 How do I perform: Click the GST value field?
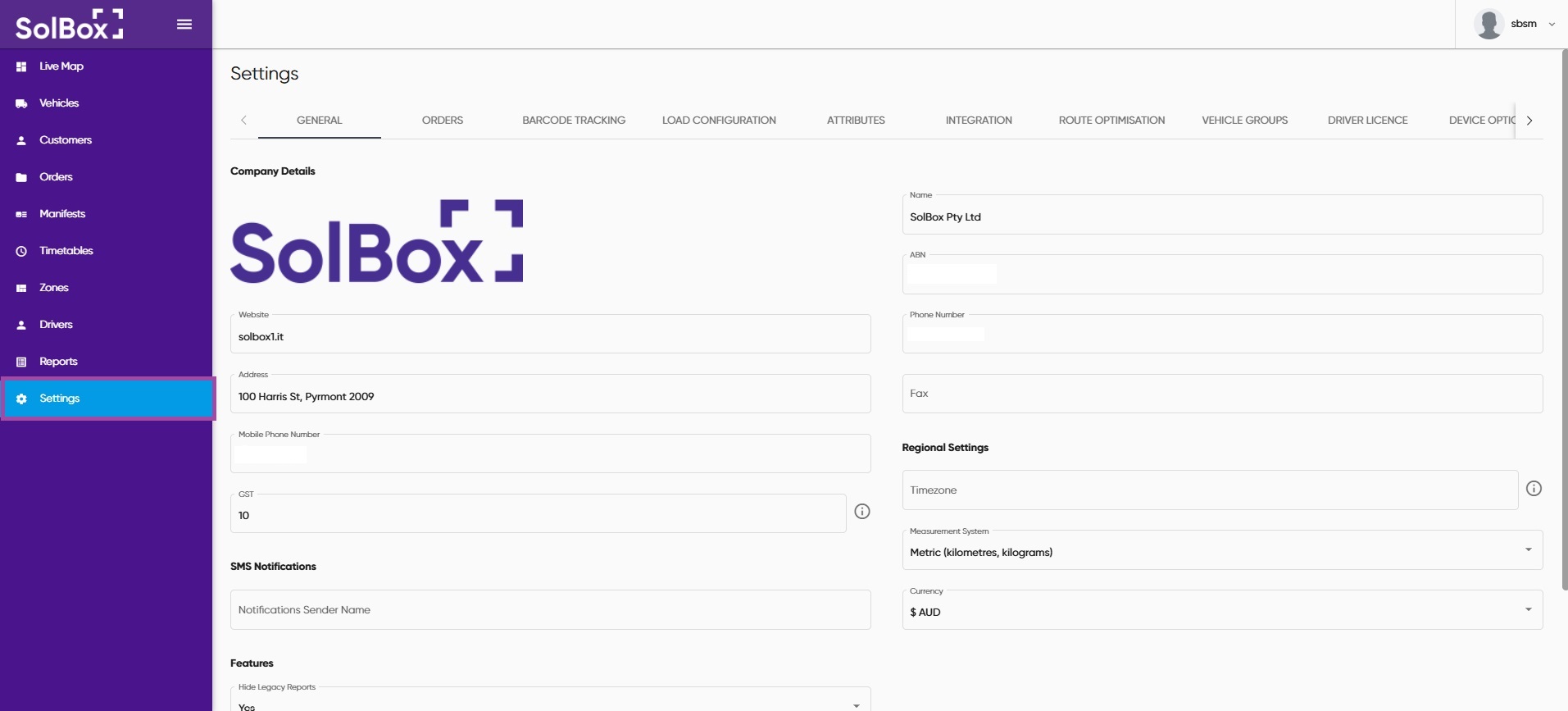tap(538, 514)
